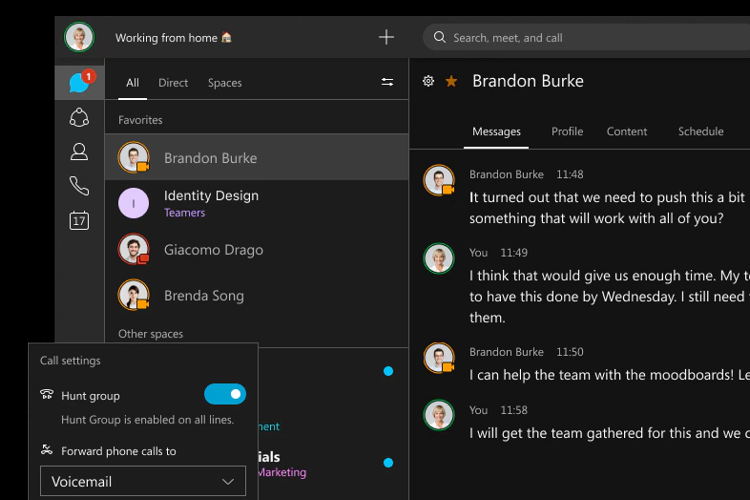The image size is (750, 500).
Task: Open the filter icon in spaces list
Action: click(x=387, y=83)
